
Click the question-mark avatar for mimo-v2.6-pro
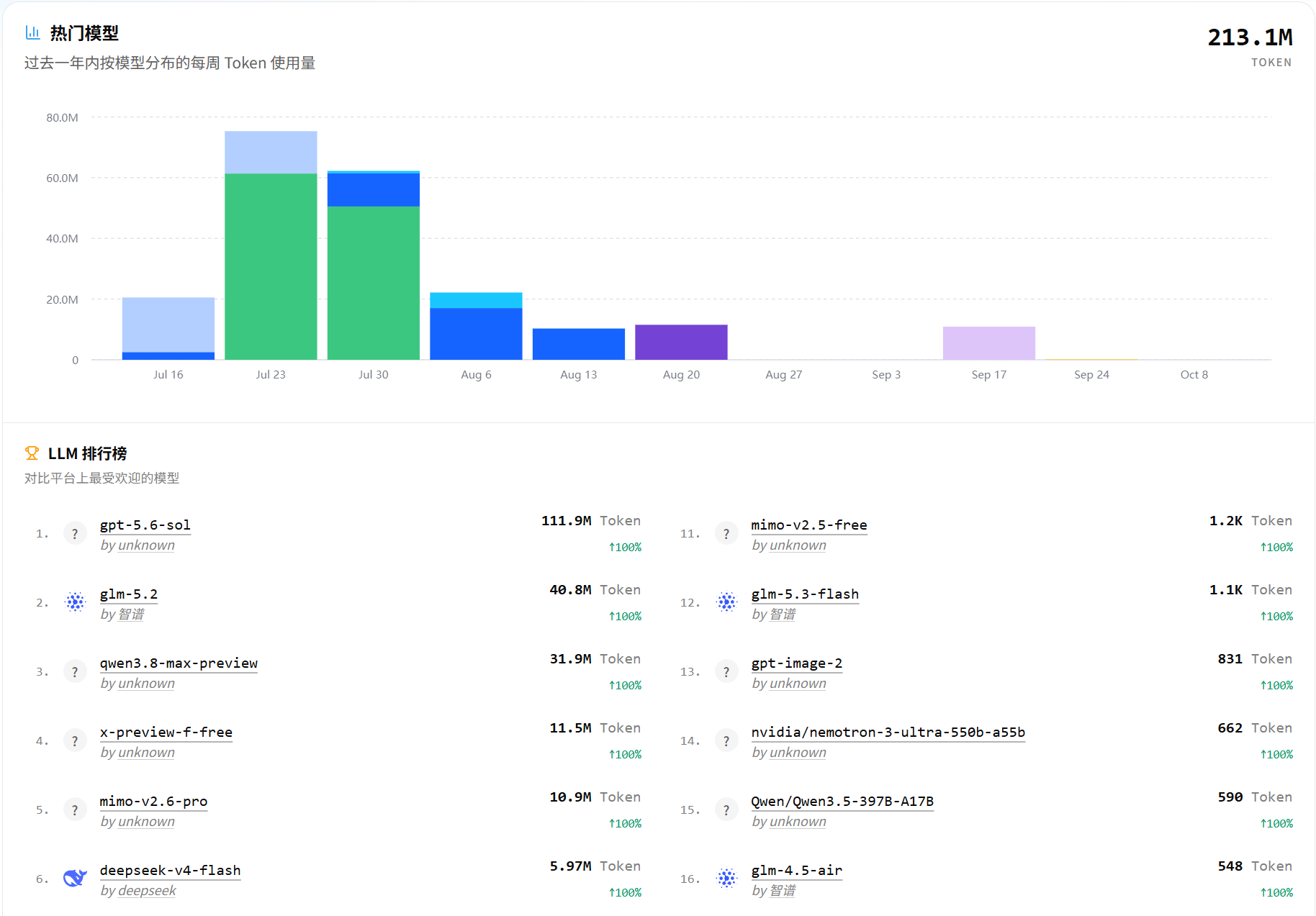pyautogui.click(x=75, y=810)
